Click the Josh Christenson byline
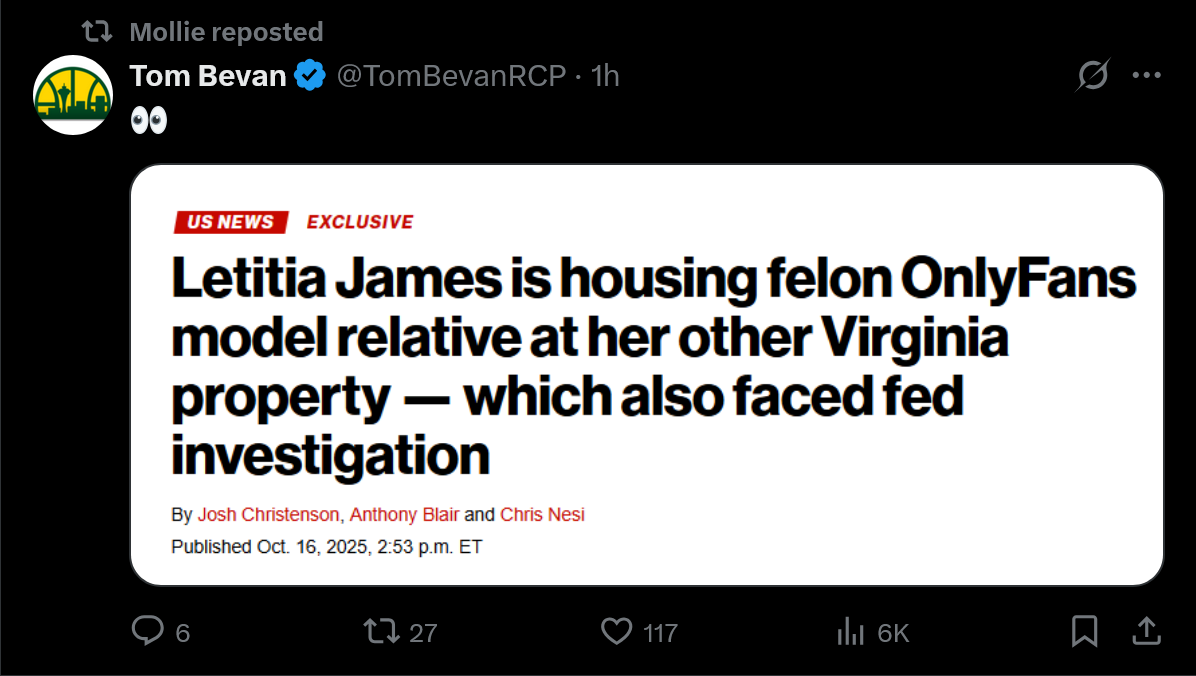1196x676 pixels. click(268, 515)
